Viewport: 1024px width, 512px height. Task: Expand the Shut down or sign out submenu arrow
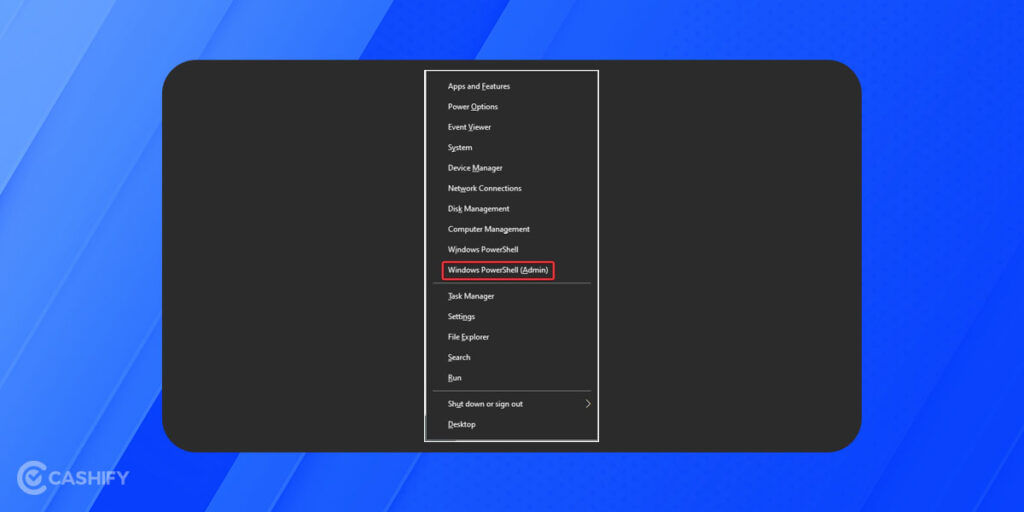coord(588,404)
